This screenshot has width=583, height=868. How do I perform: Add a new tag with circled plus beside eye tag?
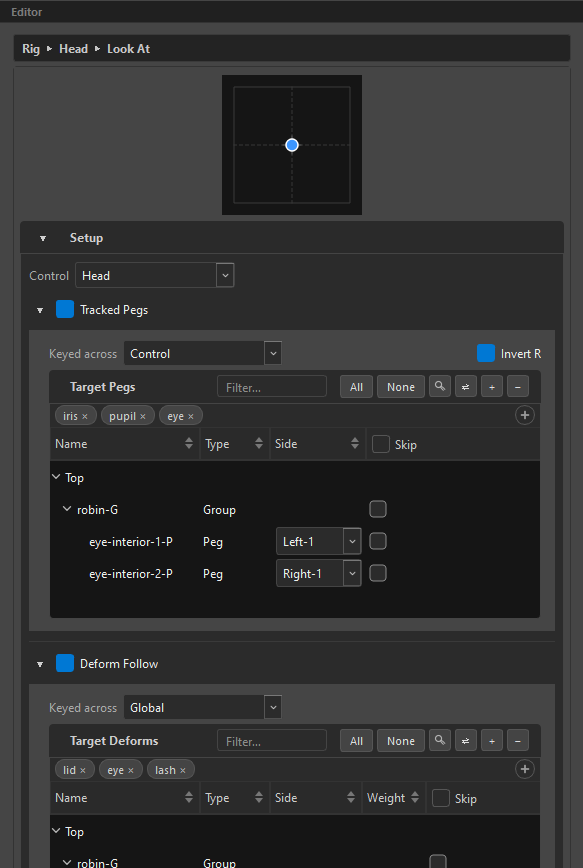point(524,415)
